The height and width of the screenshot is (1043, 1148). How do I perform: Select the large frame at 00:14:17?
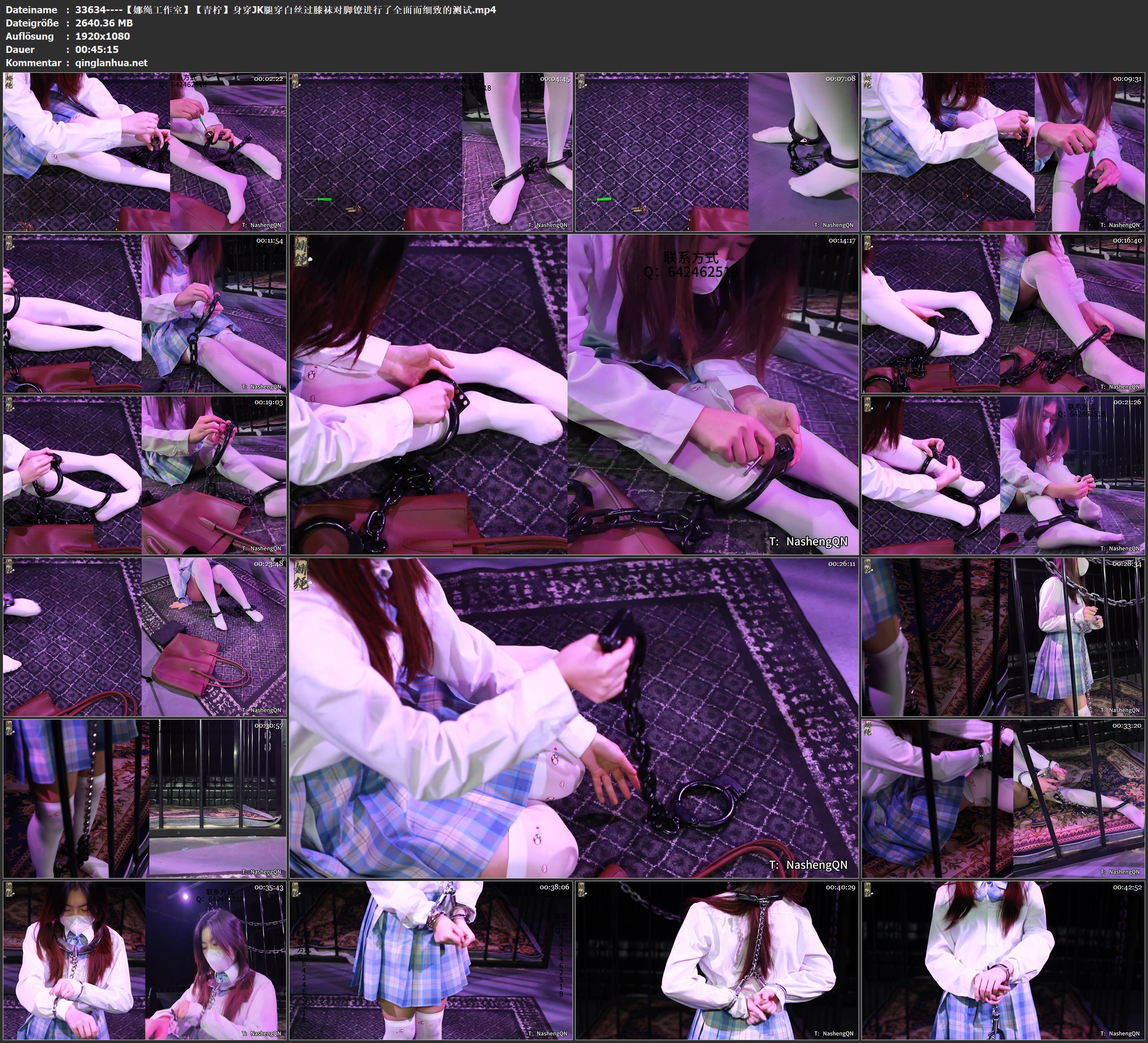[x=573, y=394]
